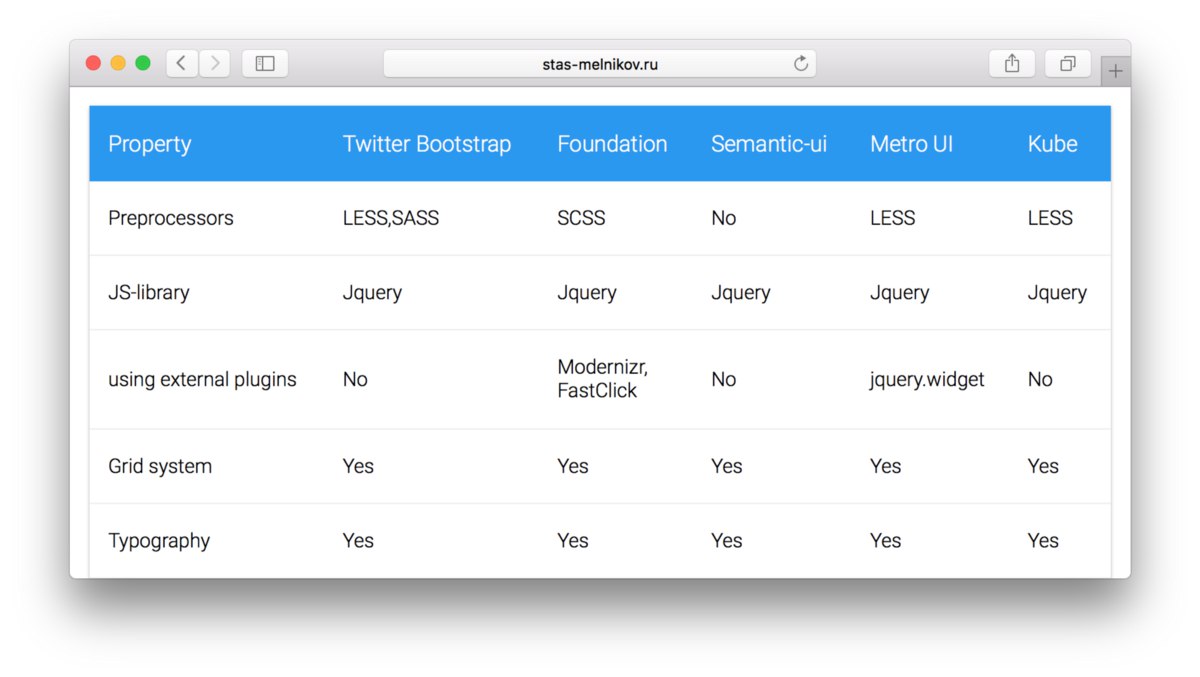Screen dimensions: 1200x677
Task: Click the Metro UI column header
Action: point(911,144)
